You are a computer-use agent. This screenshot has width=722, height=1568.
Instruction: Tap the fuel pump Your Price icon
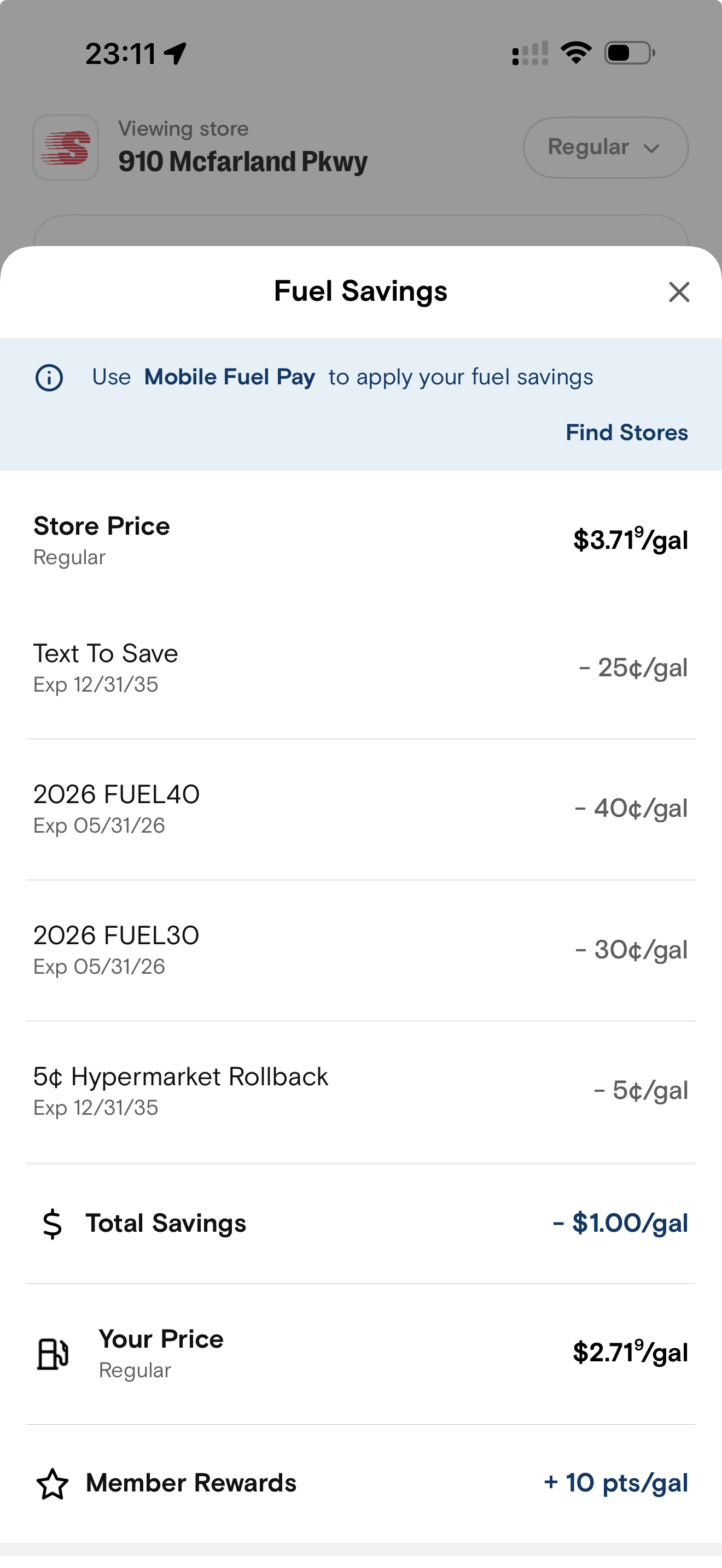[x=53, y=1354]
